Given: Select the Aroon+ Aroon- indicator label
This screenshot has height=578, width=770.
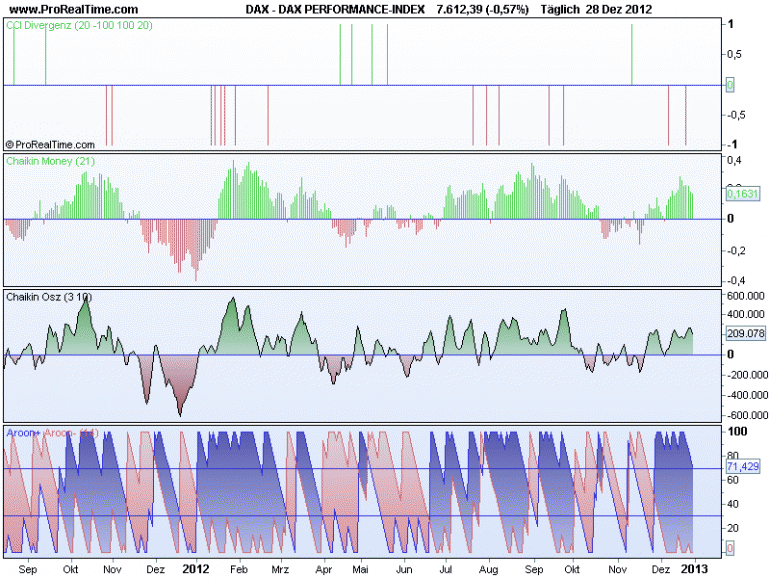Looking at the screenshot, I should [52, 433].
